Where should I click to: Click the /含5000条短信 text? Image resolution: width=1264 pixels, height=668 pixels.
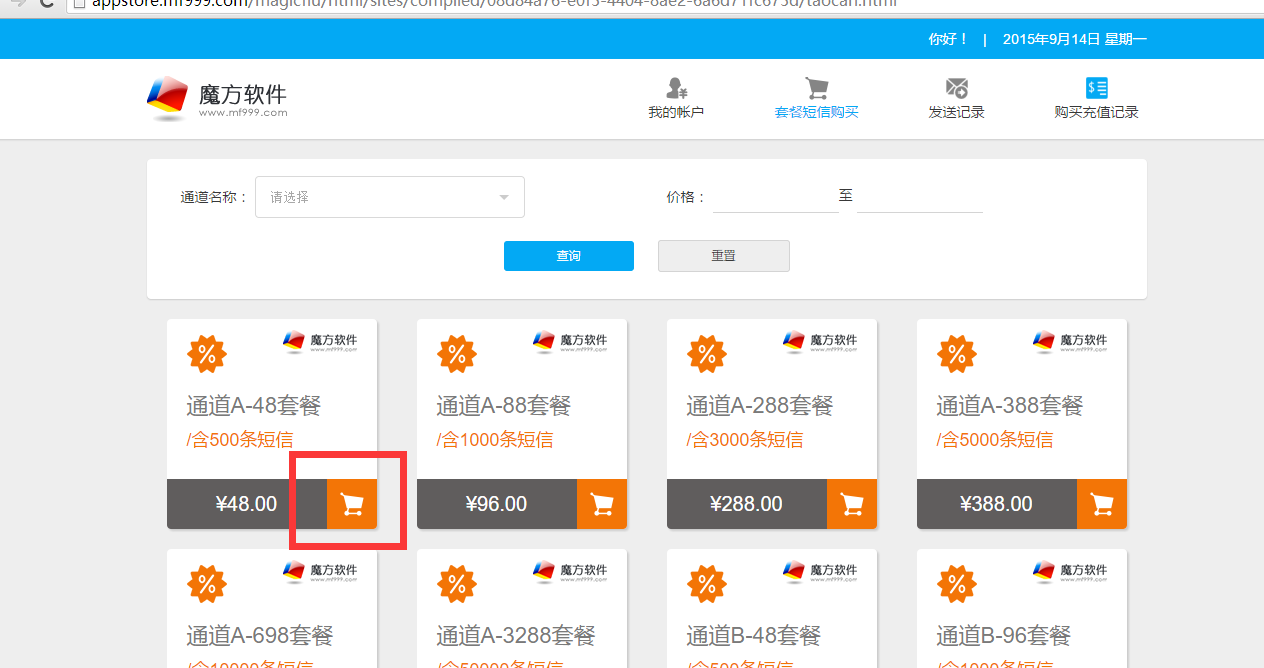(x=995, y=440)
